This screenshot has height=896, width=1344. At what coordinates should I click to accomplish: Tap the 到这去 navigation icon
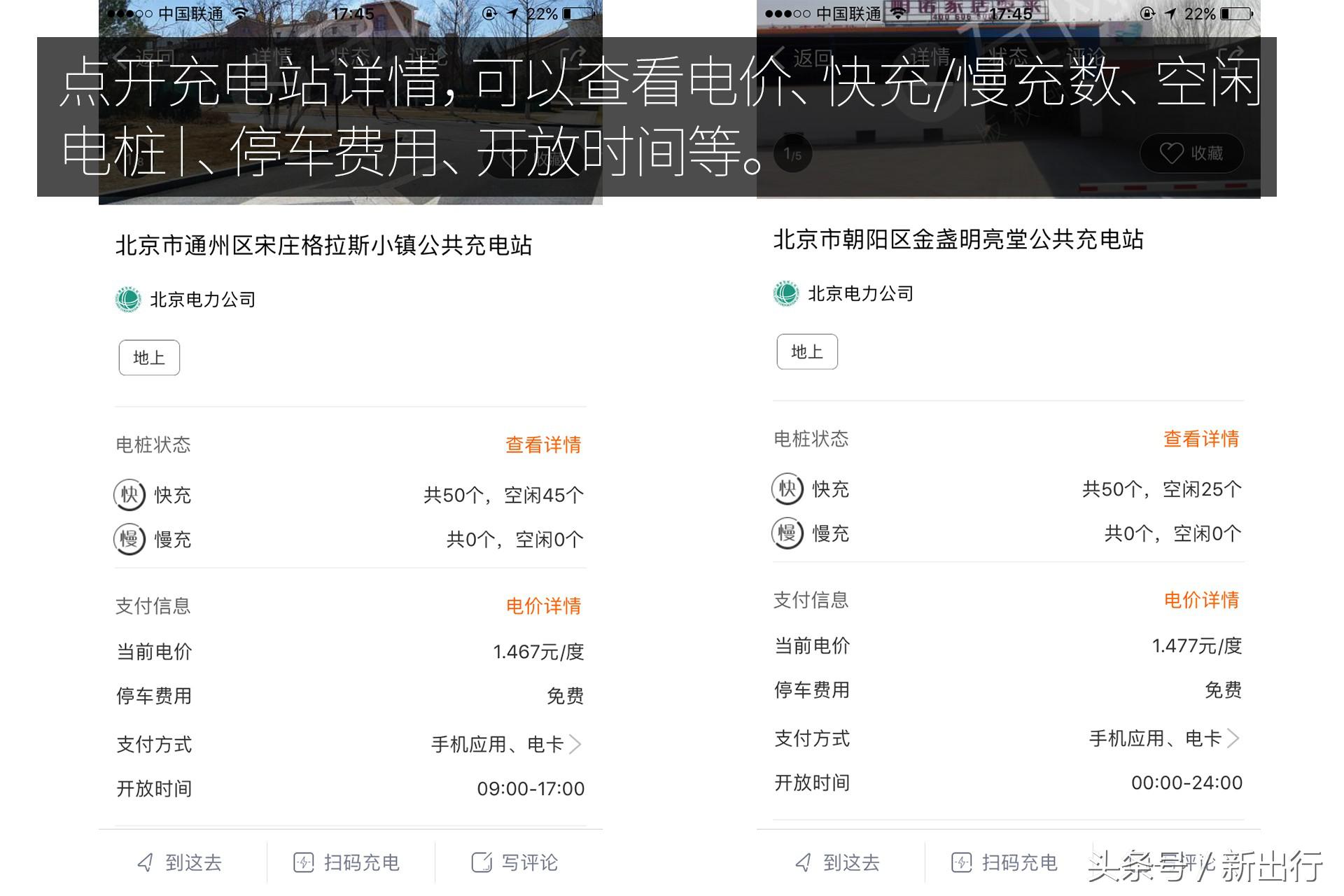(146, 862)
